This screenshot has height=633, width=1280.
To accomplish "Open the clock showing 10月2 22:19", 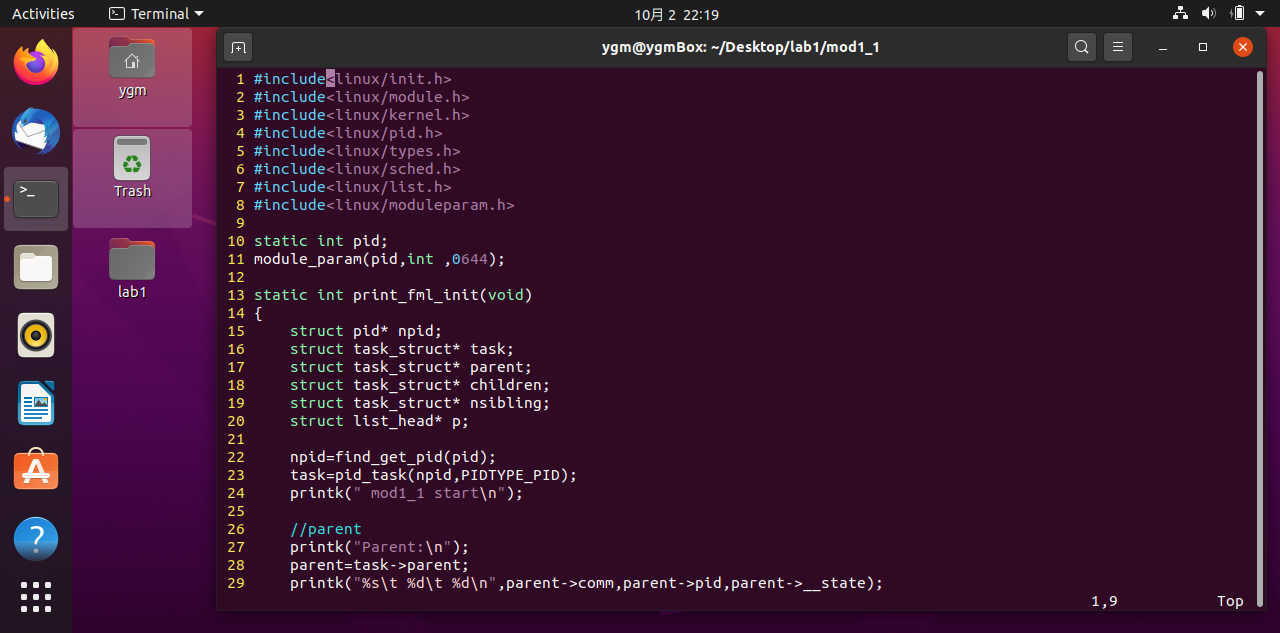I will pyautogui.click(x=677, y=14).
